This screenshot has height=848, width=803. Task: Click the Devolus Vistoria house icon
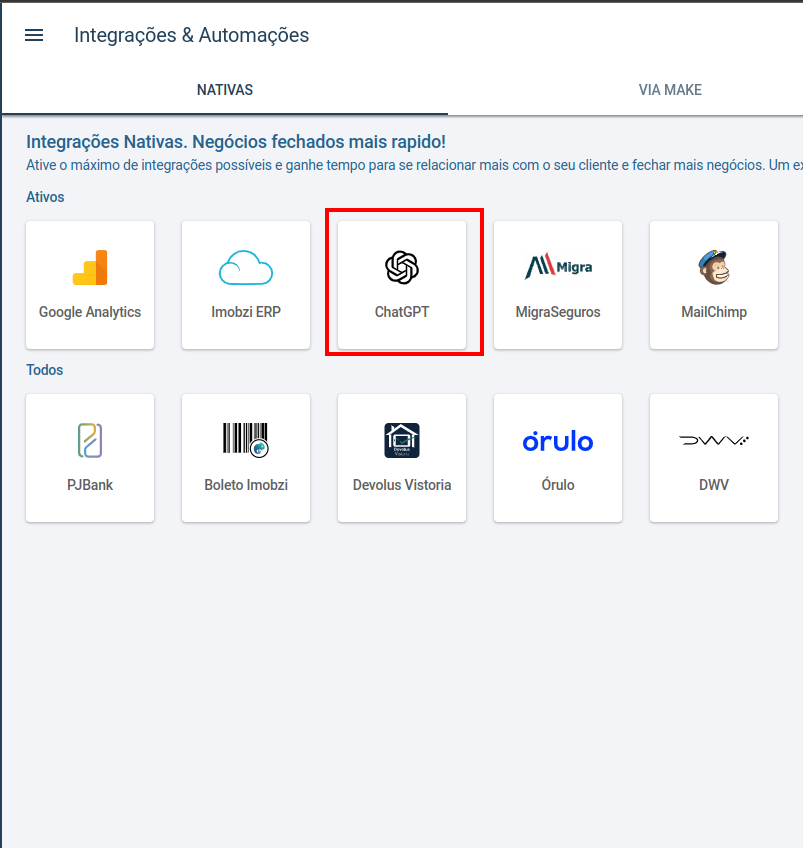pyautogui.click(x=402, y=440)
